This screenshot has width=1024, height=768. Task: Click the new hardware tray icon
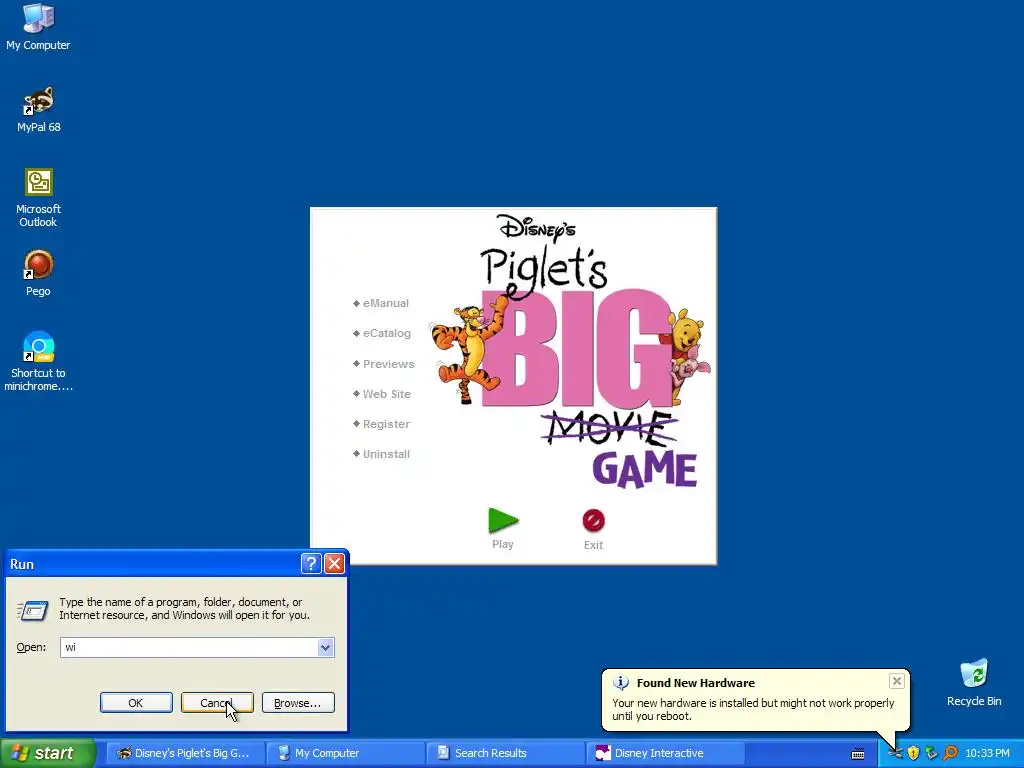(x=895, y=753)
